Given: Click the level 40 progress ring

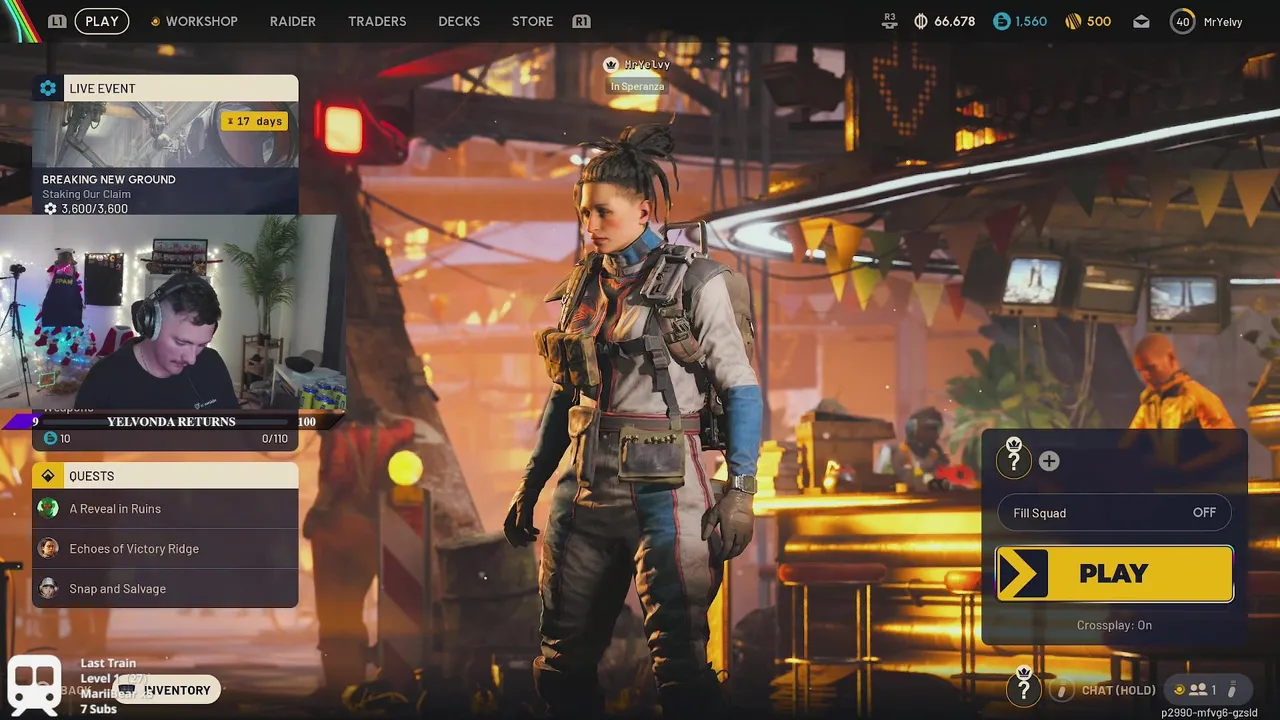Looking at the screenshot, I should click(1183, 21).
